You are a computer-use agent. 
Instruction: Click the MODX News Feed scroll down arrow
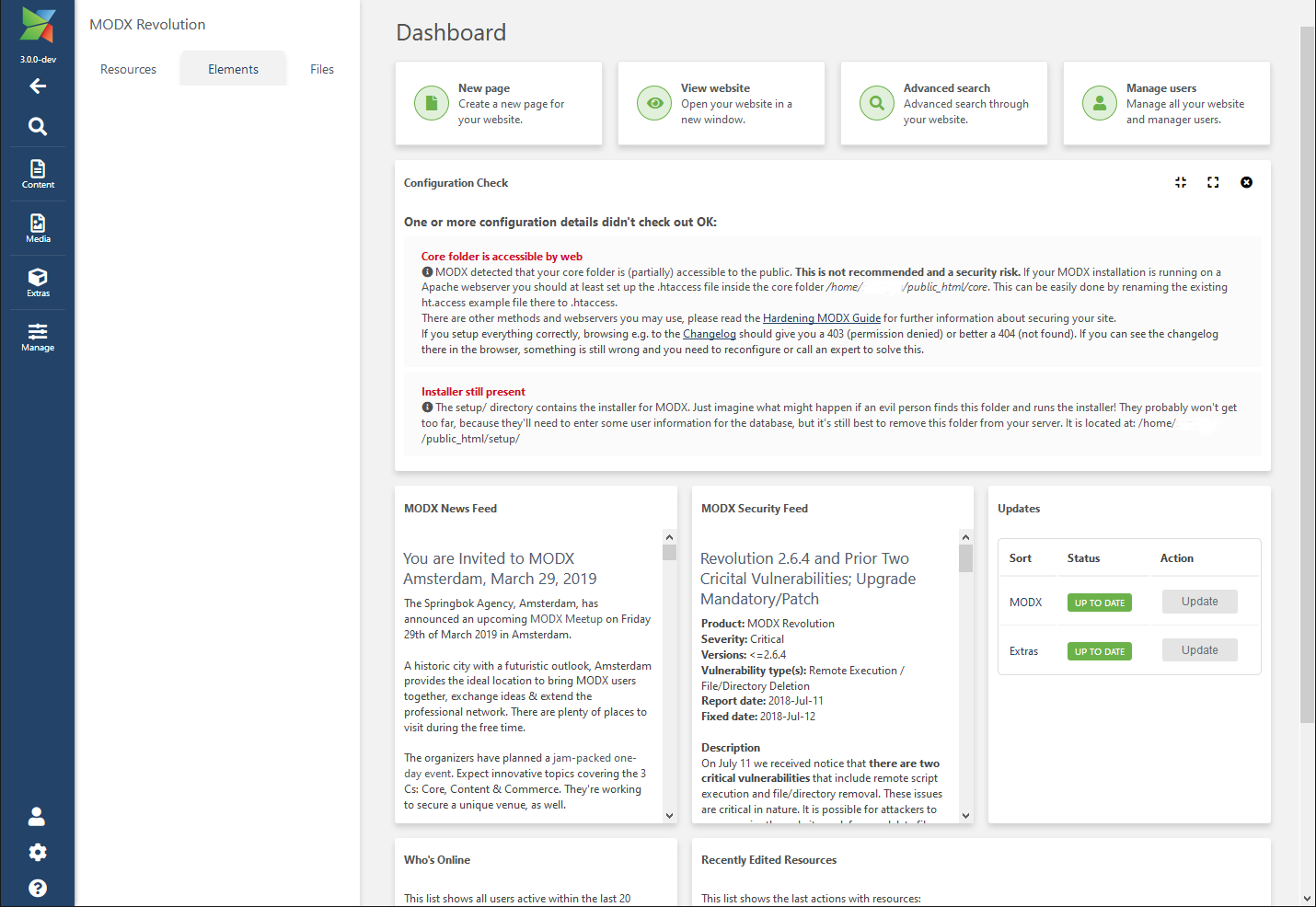[x=669, y=816]
